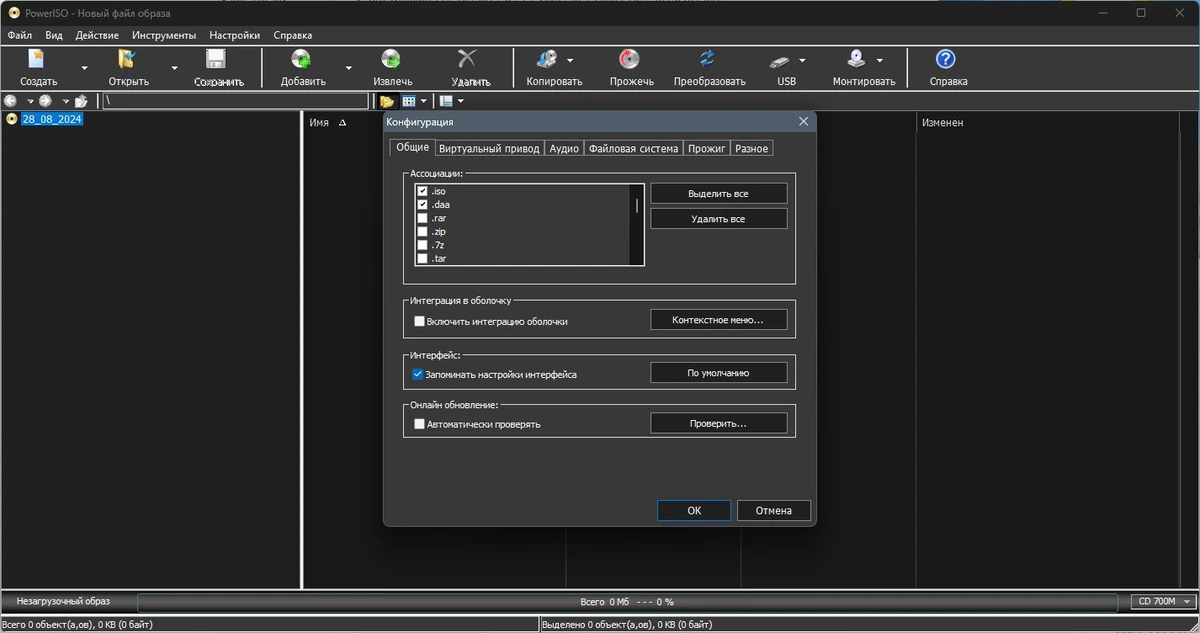Click the Сохранить (Save) floppy icon
Screen dimensions: 1200x633
click(217, 60)
